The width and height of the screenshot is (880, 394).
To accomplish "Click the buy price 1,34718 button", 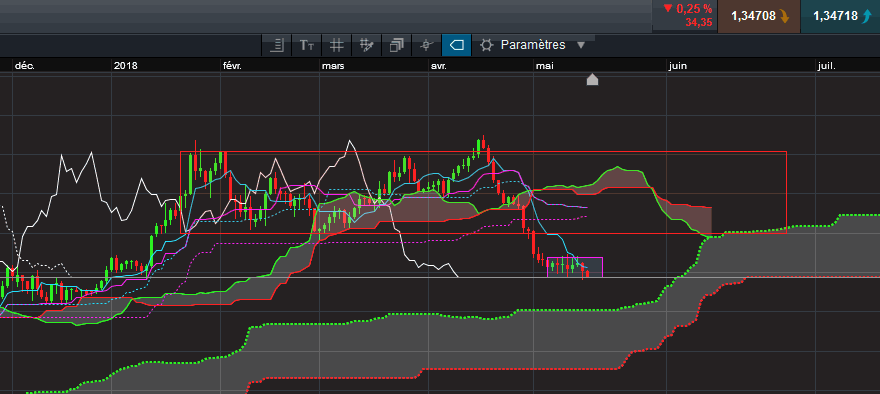I will coord(841,16).
